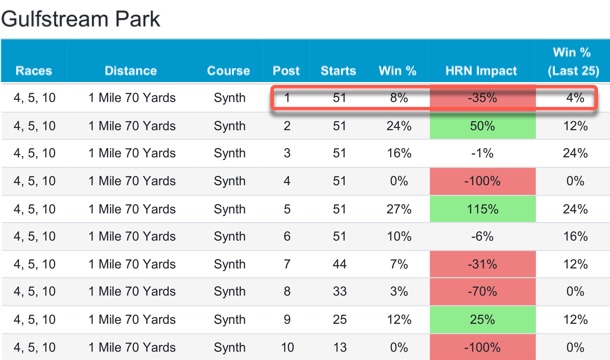Select the -35% HRN Impact cell
The image size is (610, 360).
482,98
